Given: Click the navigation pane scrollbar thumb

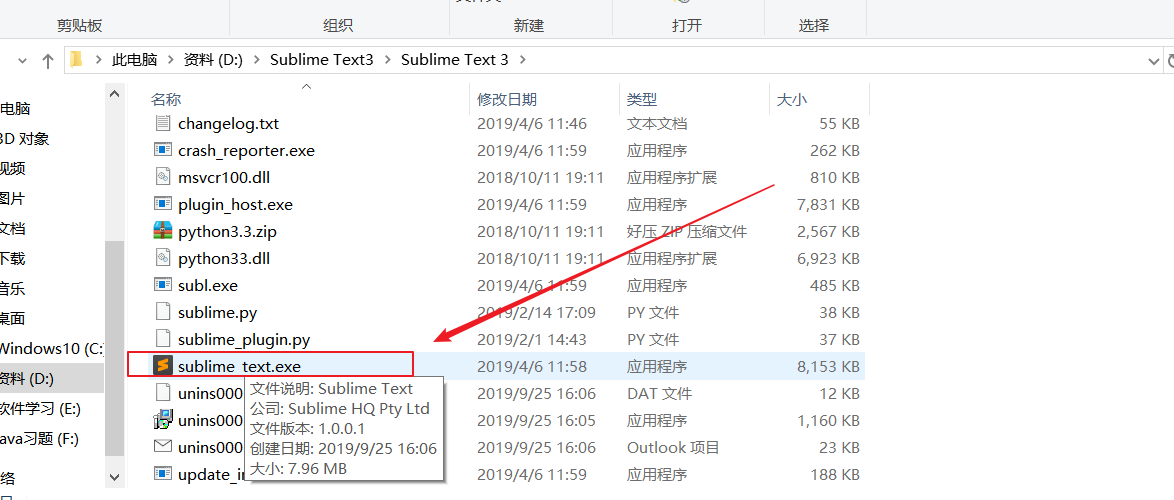Looking at the screenshot, I should [114, 348].
